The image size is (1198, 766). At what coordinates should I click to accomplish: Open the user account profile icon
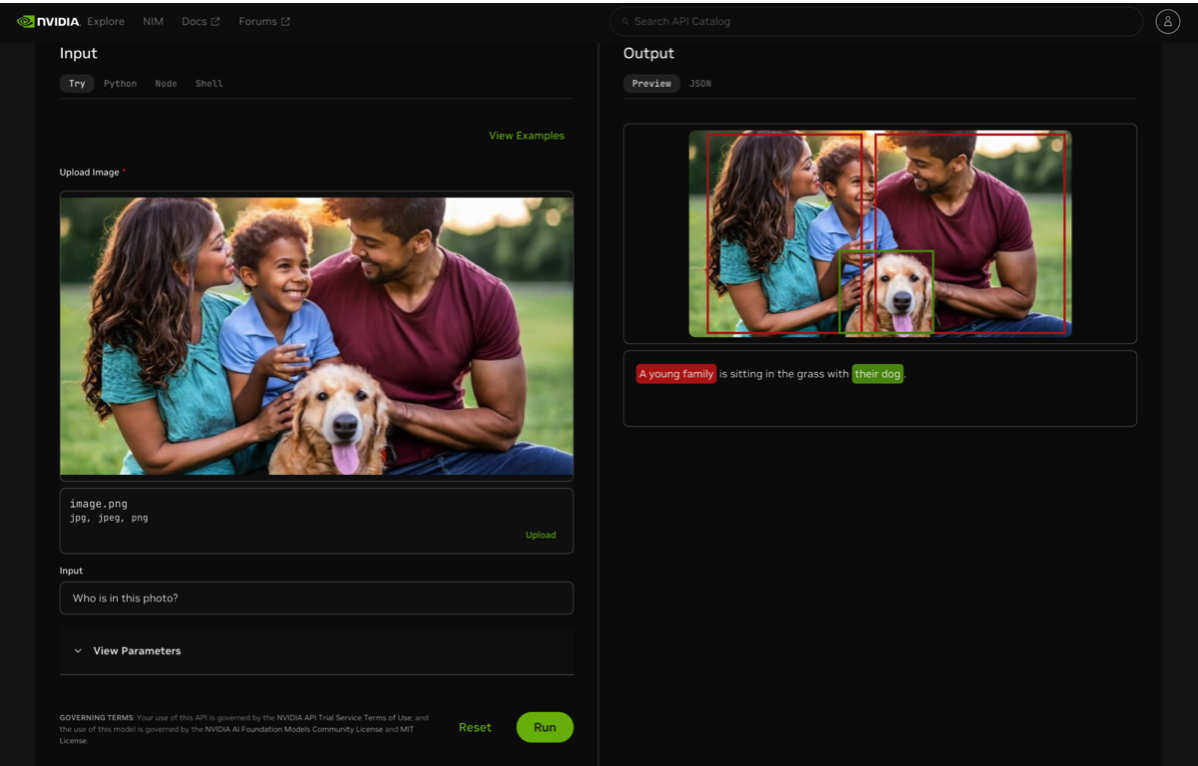click(1167, 21)
